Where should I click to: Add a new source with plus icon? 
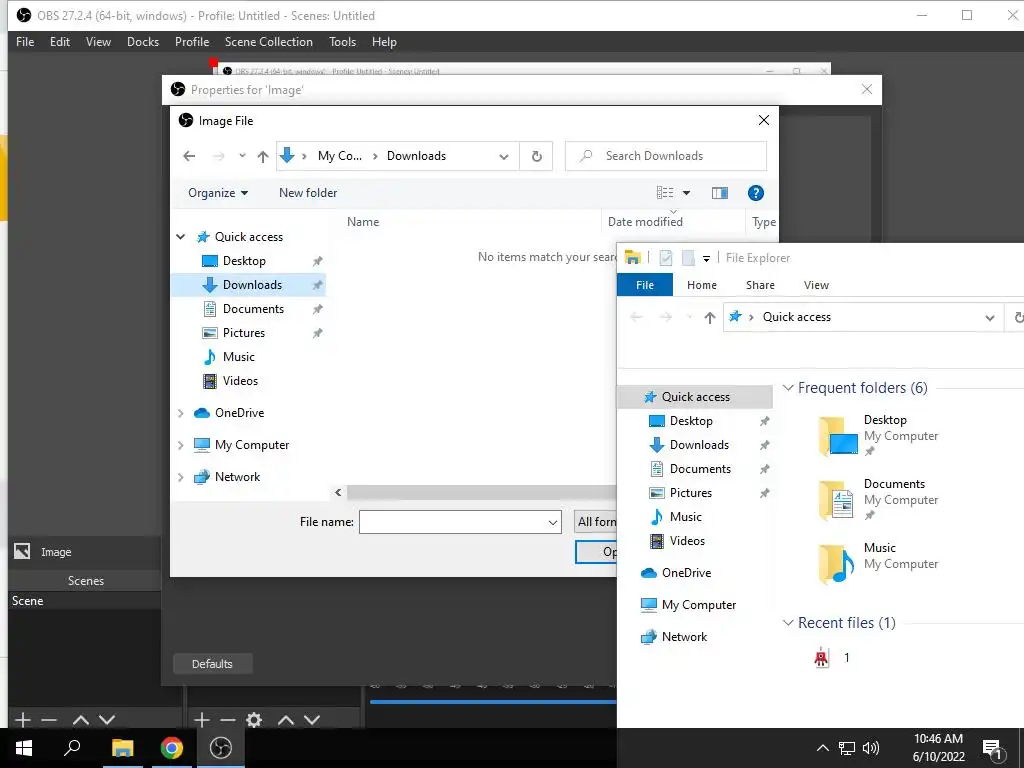[x=202, y=720]
